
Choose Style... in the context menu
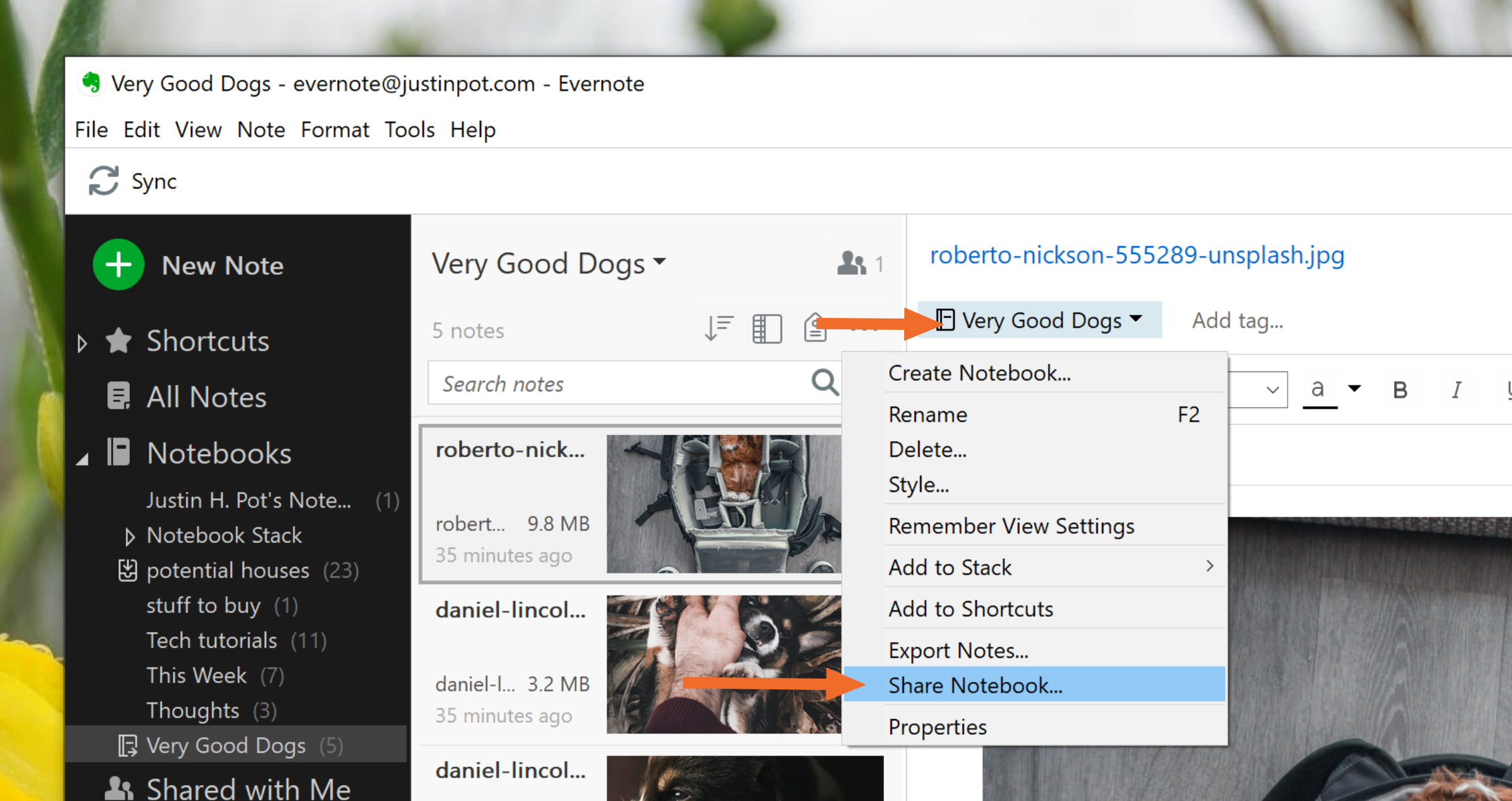pos(1034,485)
